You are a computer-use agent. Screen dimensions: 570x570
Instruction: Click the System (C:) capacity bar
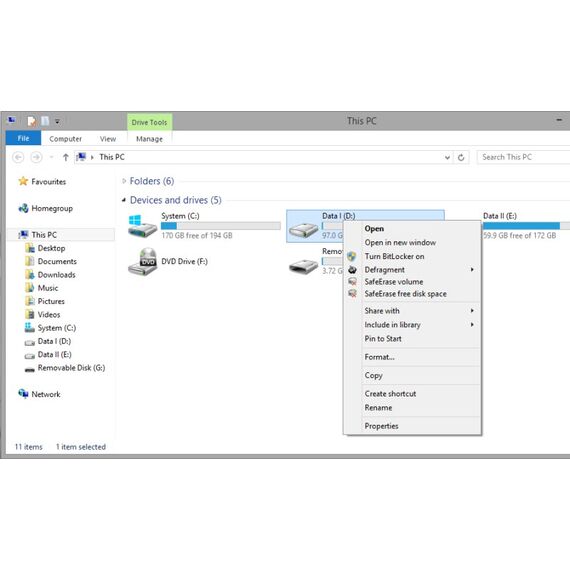point(221,226)
